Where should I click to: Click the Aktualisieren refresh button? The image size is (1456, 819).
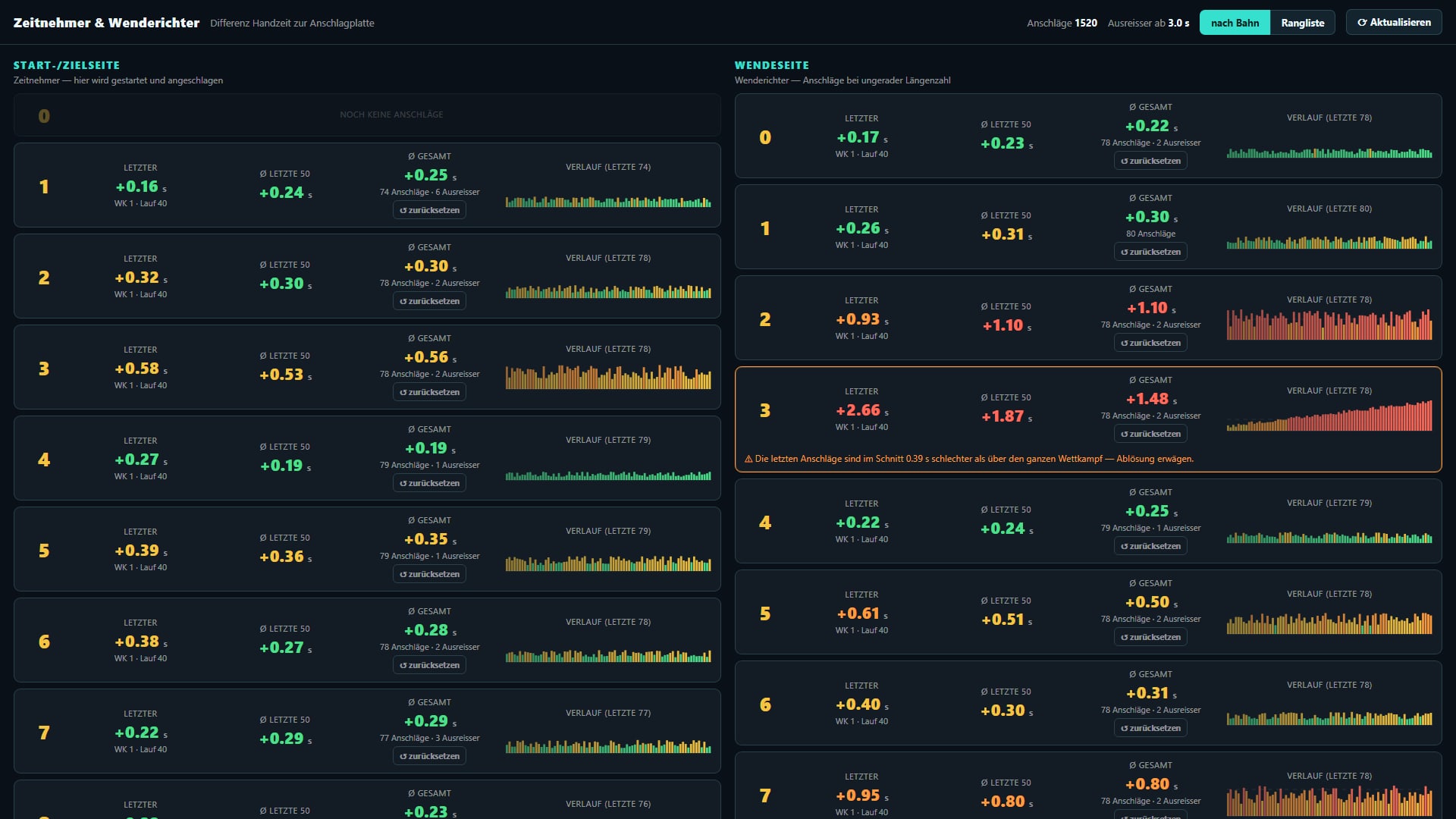(1394, 23)
